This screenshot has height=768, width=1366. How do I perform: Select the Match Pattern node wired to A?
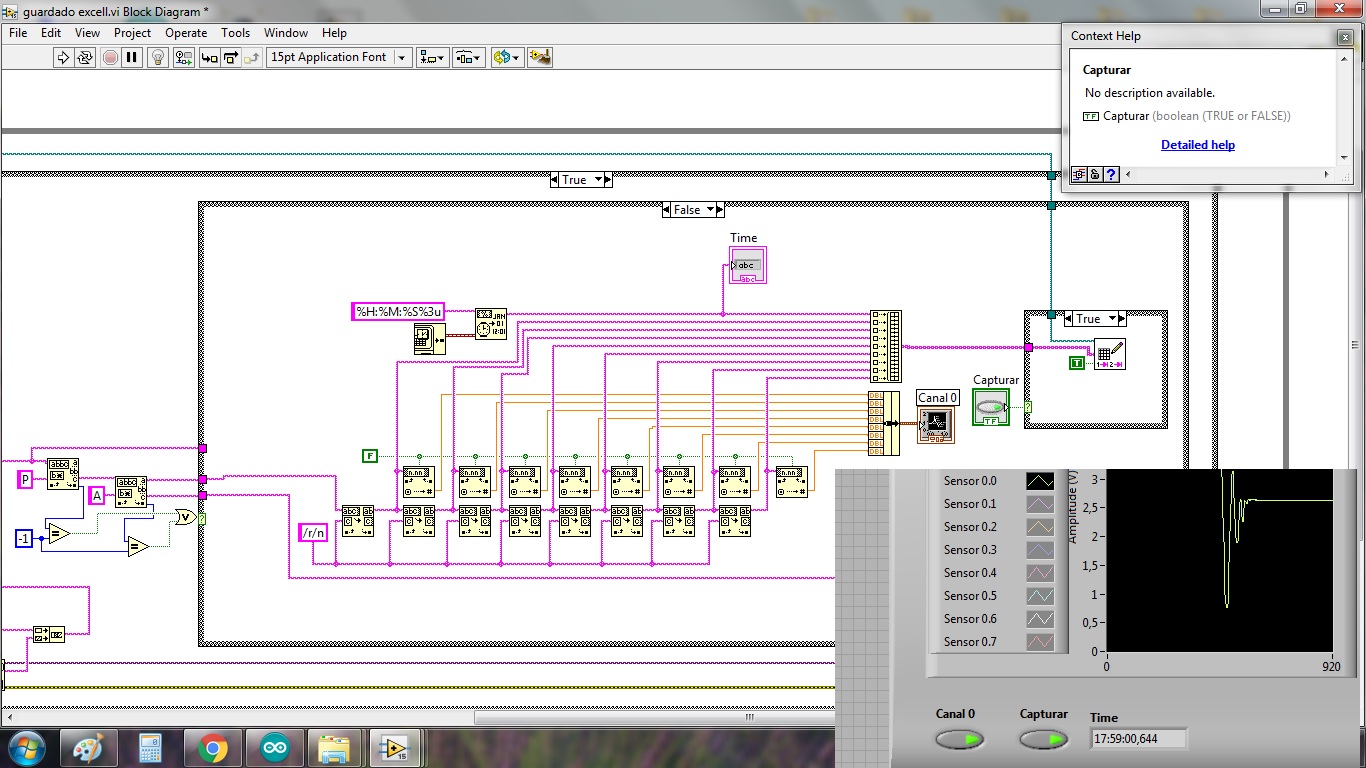coord(131,492)
